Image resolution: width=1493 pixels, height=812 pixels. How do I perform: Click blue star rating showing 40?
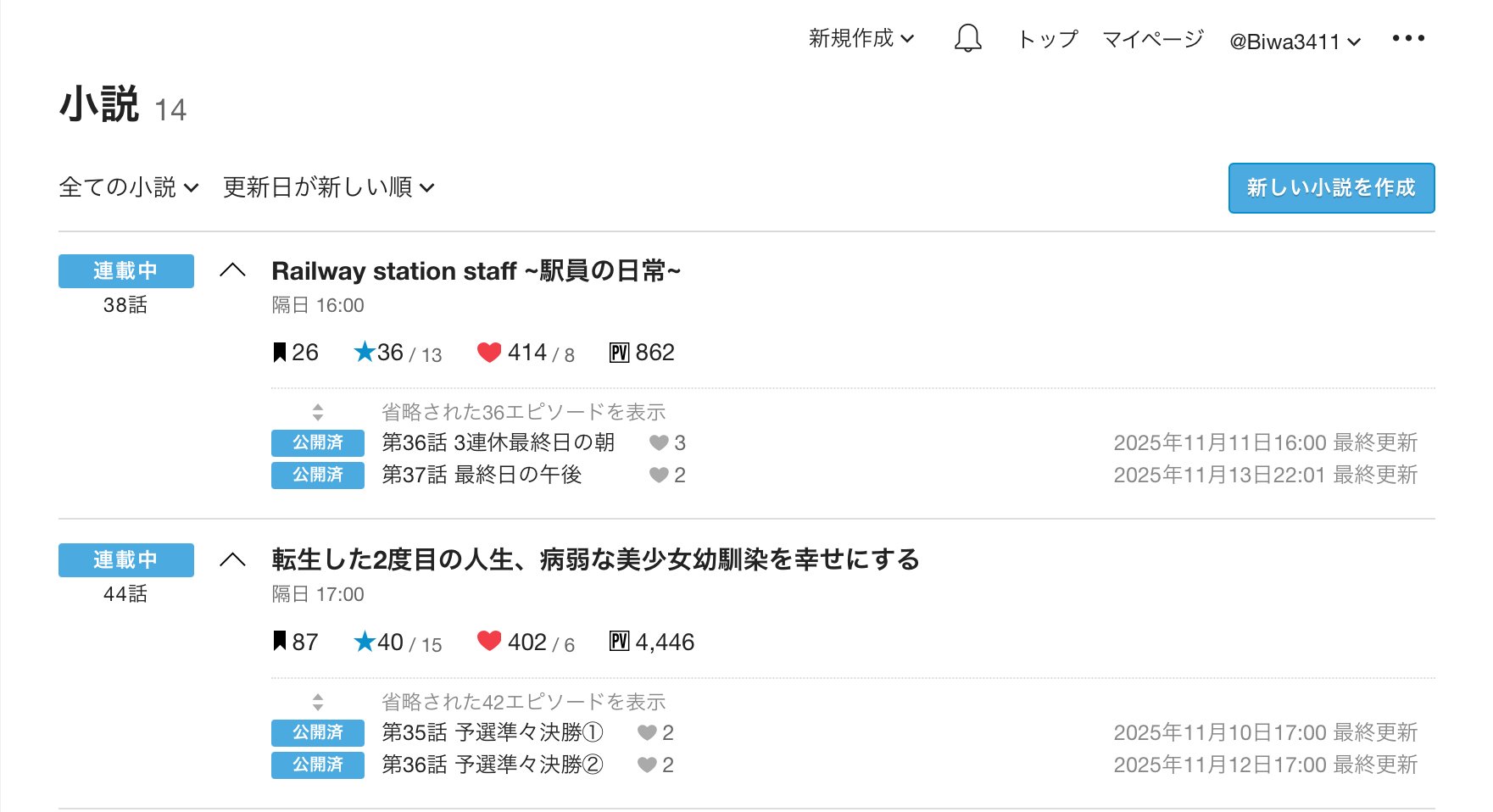tap(365, 642)
